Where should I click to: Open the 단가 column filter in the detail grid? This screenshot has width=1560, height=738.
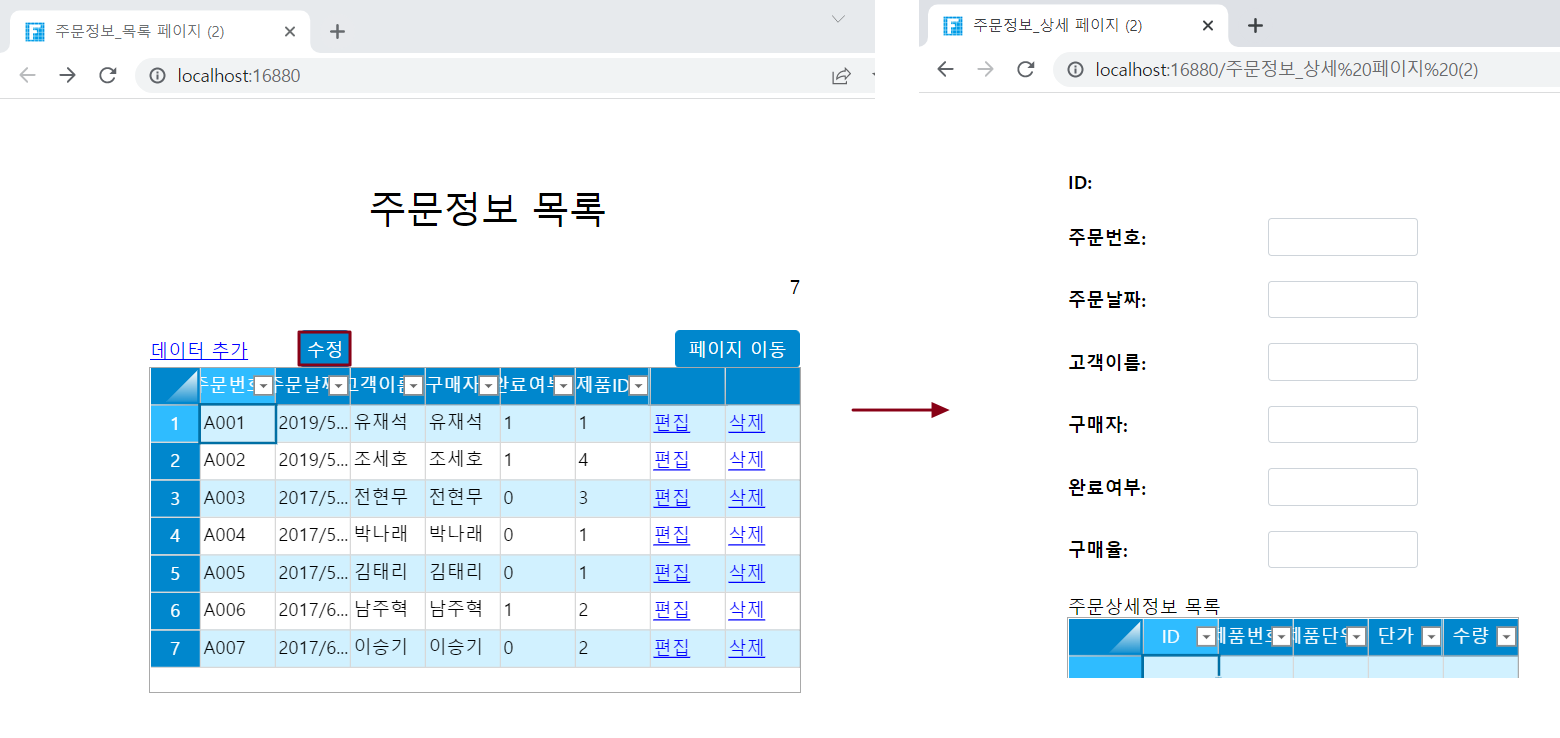(1431, 637)
